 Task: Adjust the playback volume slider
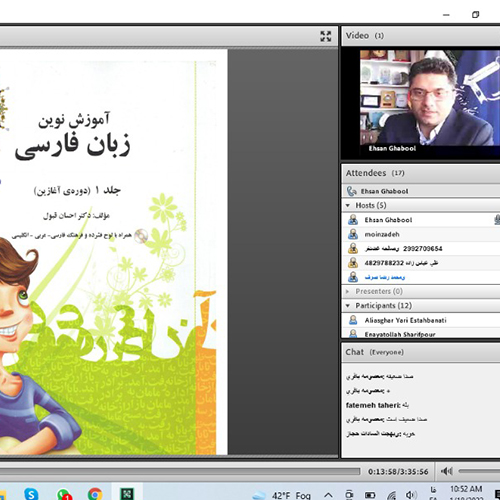coord(479,471)
